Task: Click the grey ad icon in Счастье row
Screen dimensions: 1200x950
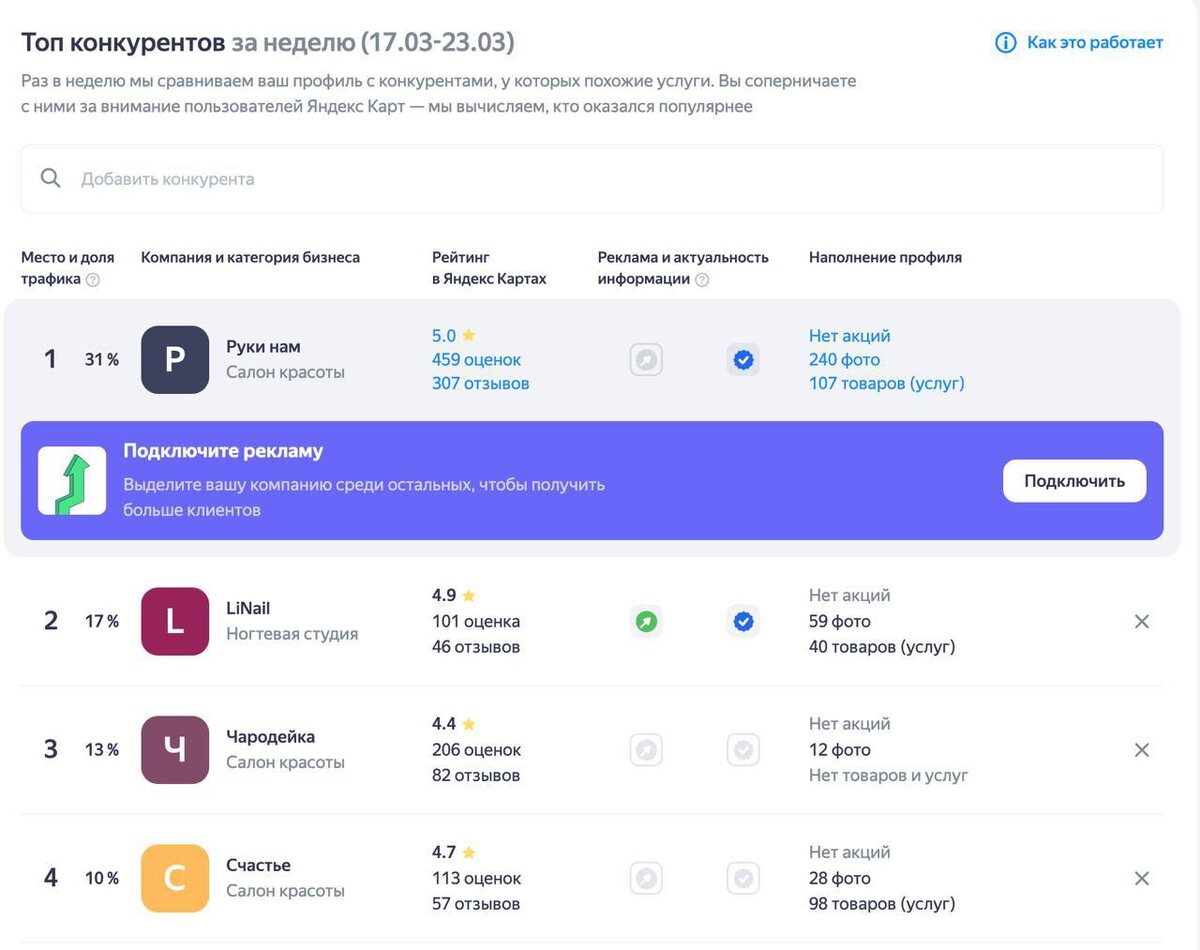Action: click(x=647, y=879)
